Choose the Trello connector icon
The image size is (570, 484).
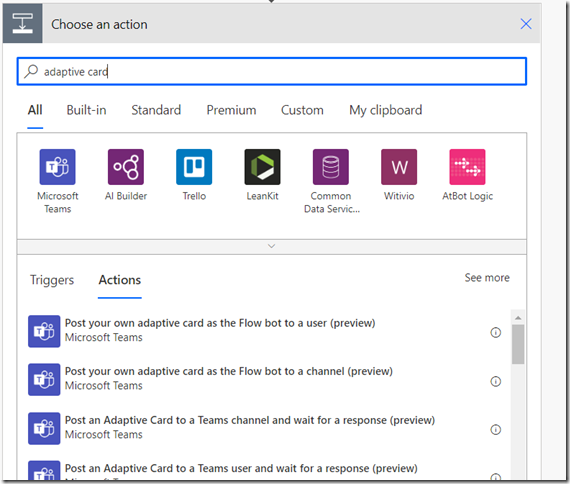[x=194, y=167]
